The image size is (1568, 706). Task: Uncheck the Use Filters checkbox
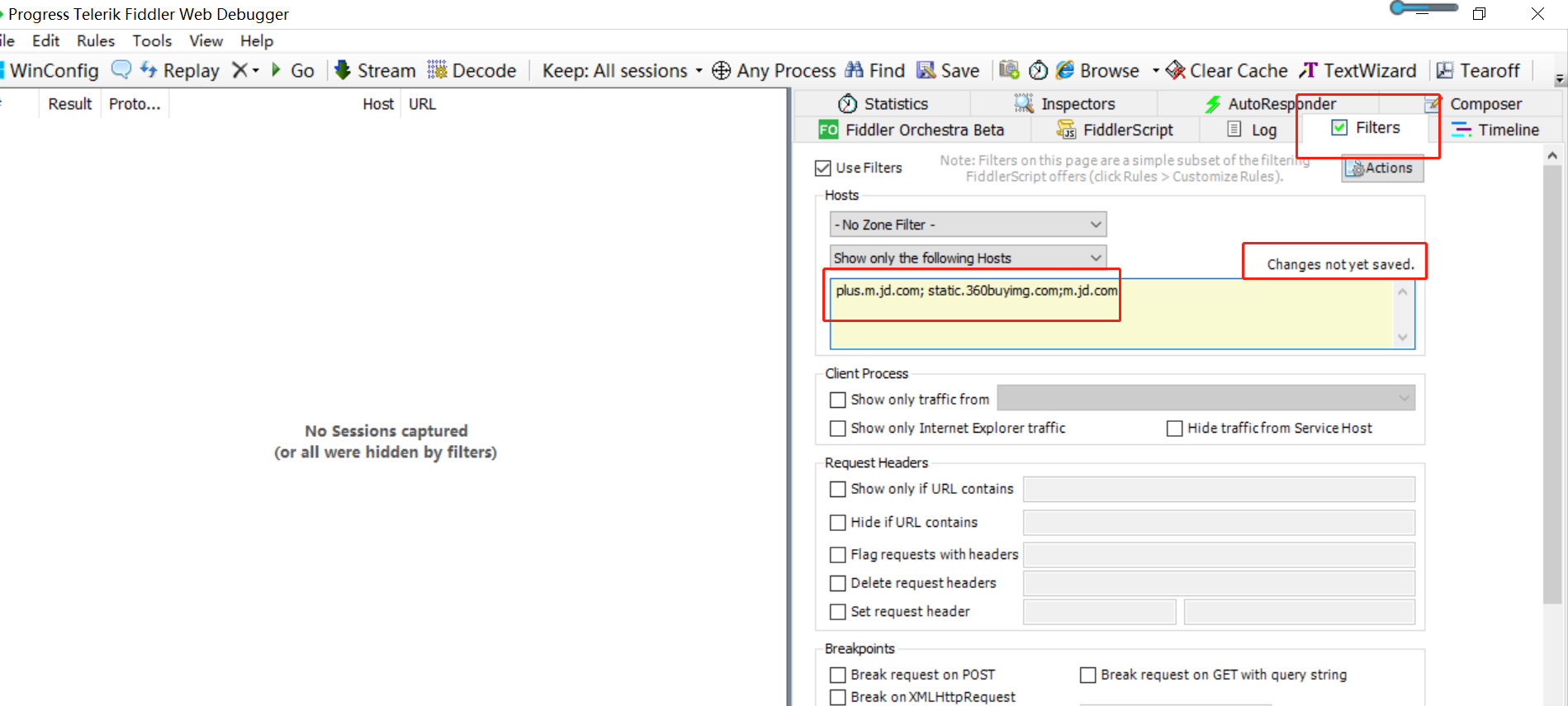tap(822, 168)
